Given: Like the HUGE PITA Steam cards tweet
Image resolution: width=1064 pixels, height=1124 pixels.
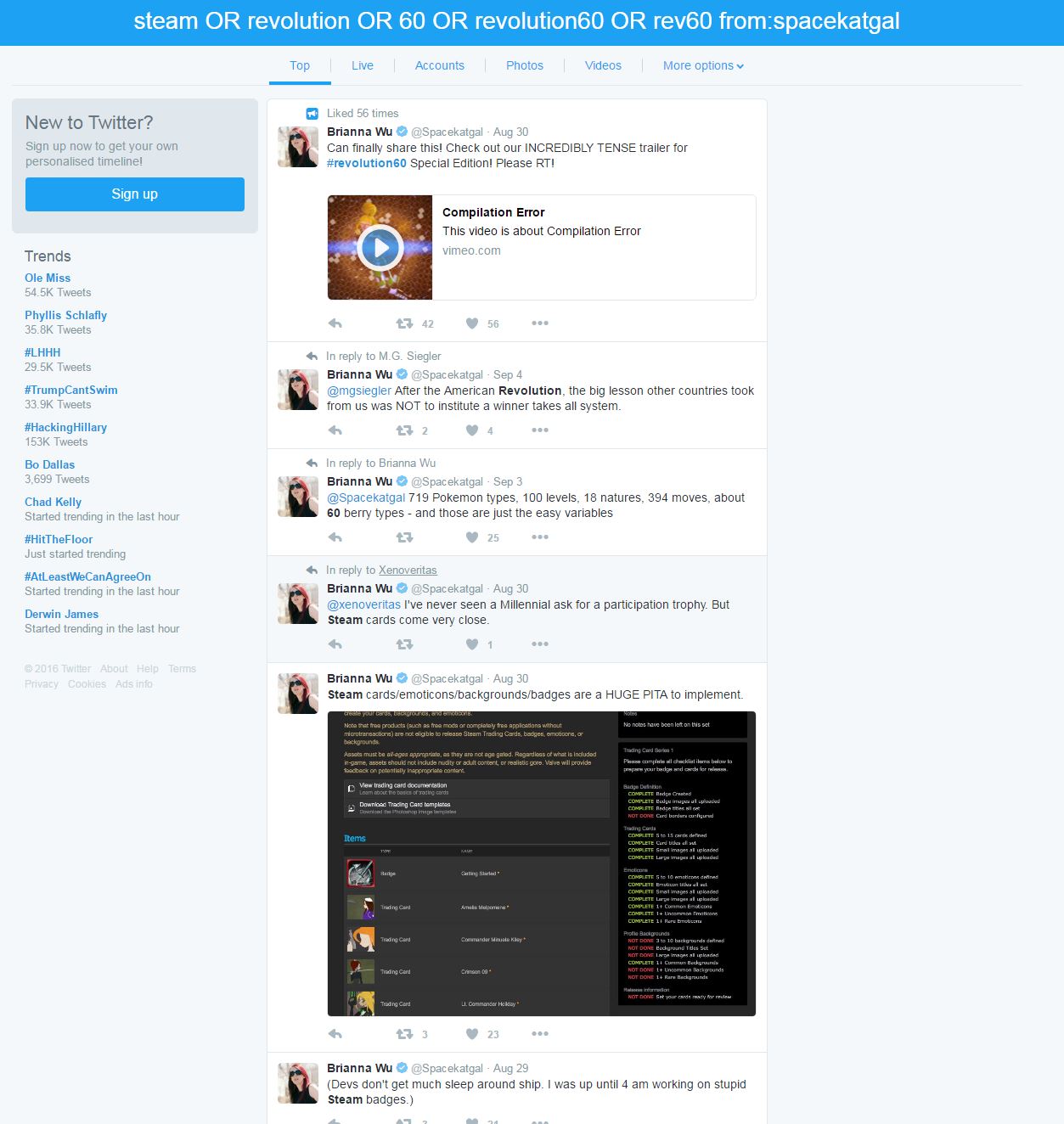Looking at the screenshot, I should [472, 1034].
